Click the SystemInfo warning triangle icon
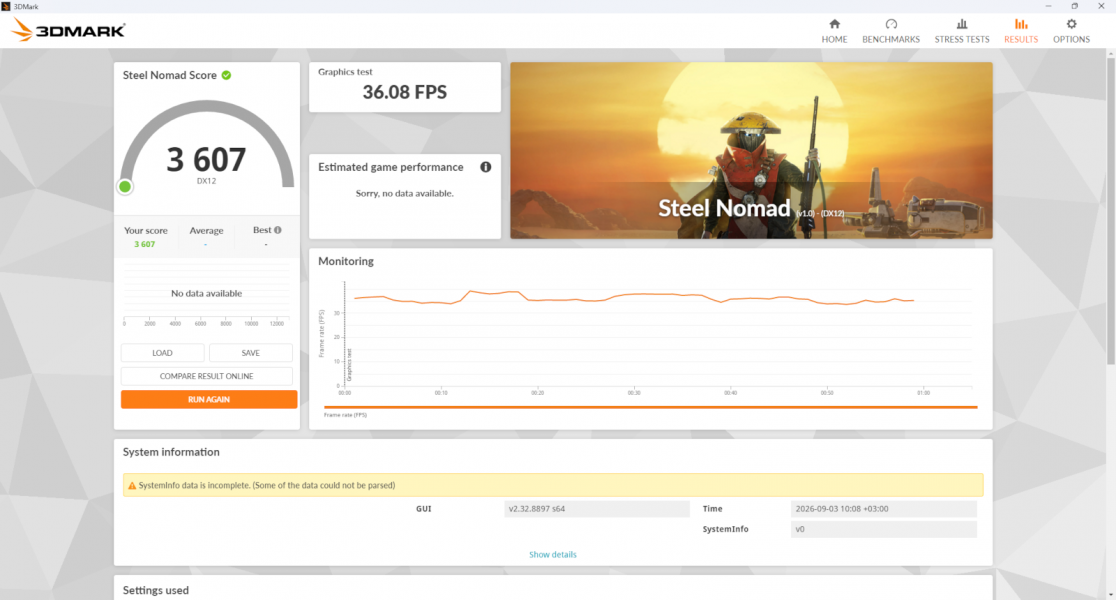The image size is (1116, 600). 132,485
